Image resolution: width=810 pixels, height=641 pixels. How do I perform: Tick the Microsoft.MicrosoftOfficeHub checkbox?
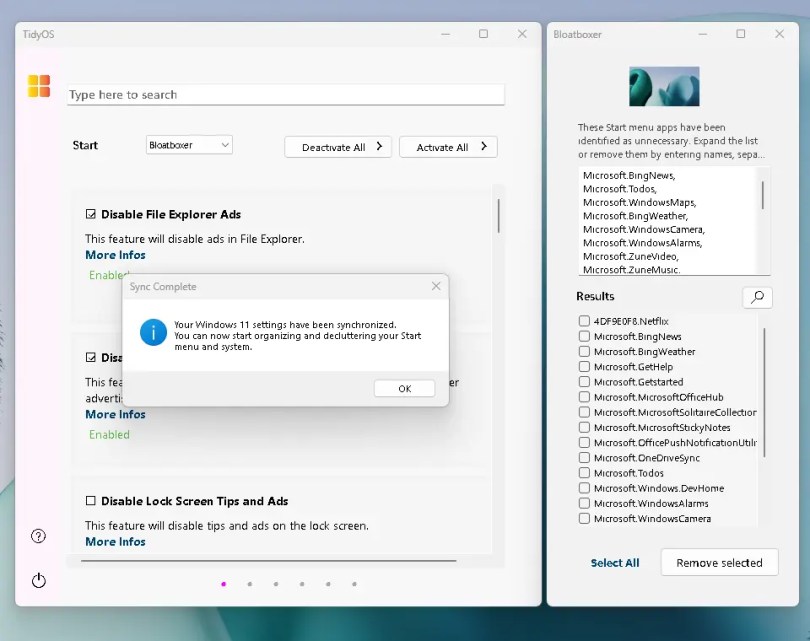click(584, 397)
